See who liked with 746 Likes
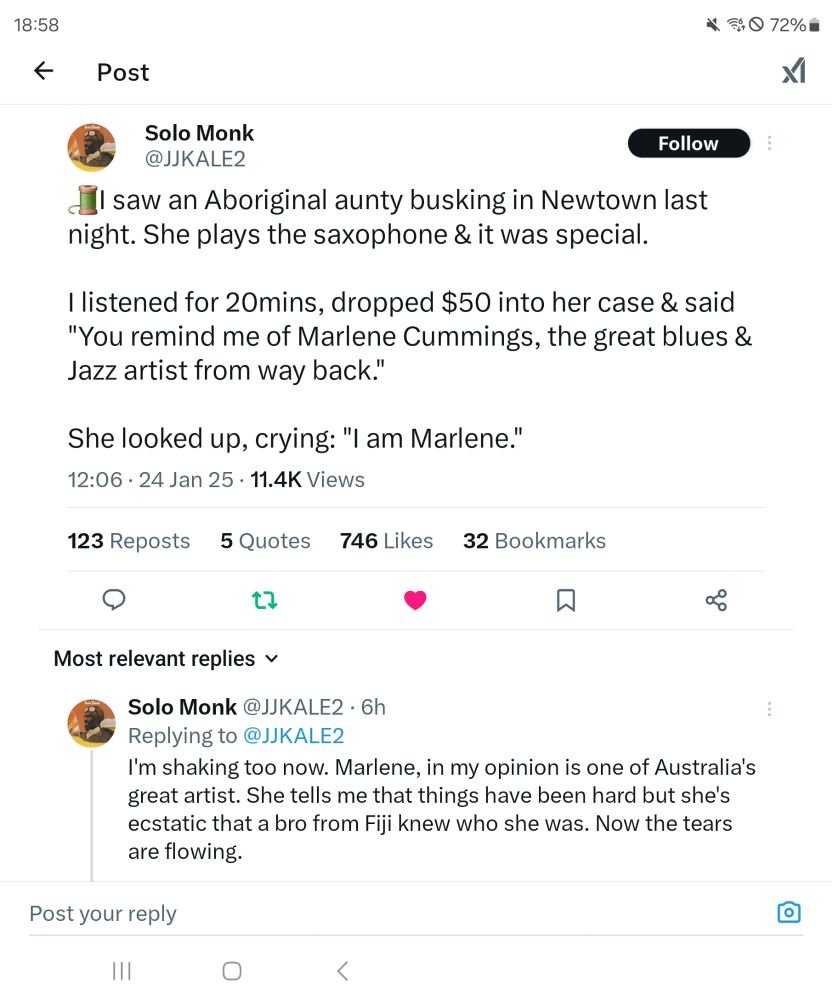This screenshot has width=832, height=1000. click(x=386, y=540)
